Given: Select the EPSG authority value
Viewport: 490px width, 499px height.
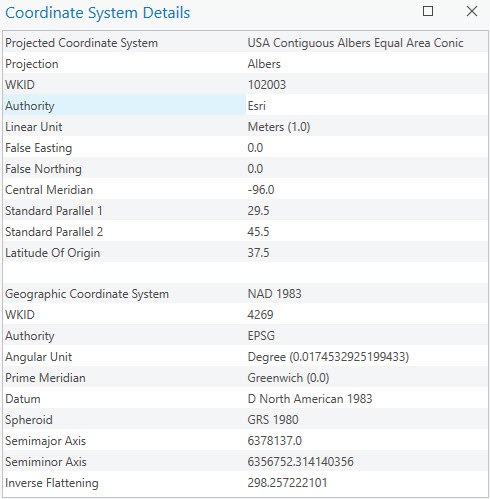Looking at the screenshot, I should tap(261, 336).
